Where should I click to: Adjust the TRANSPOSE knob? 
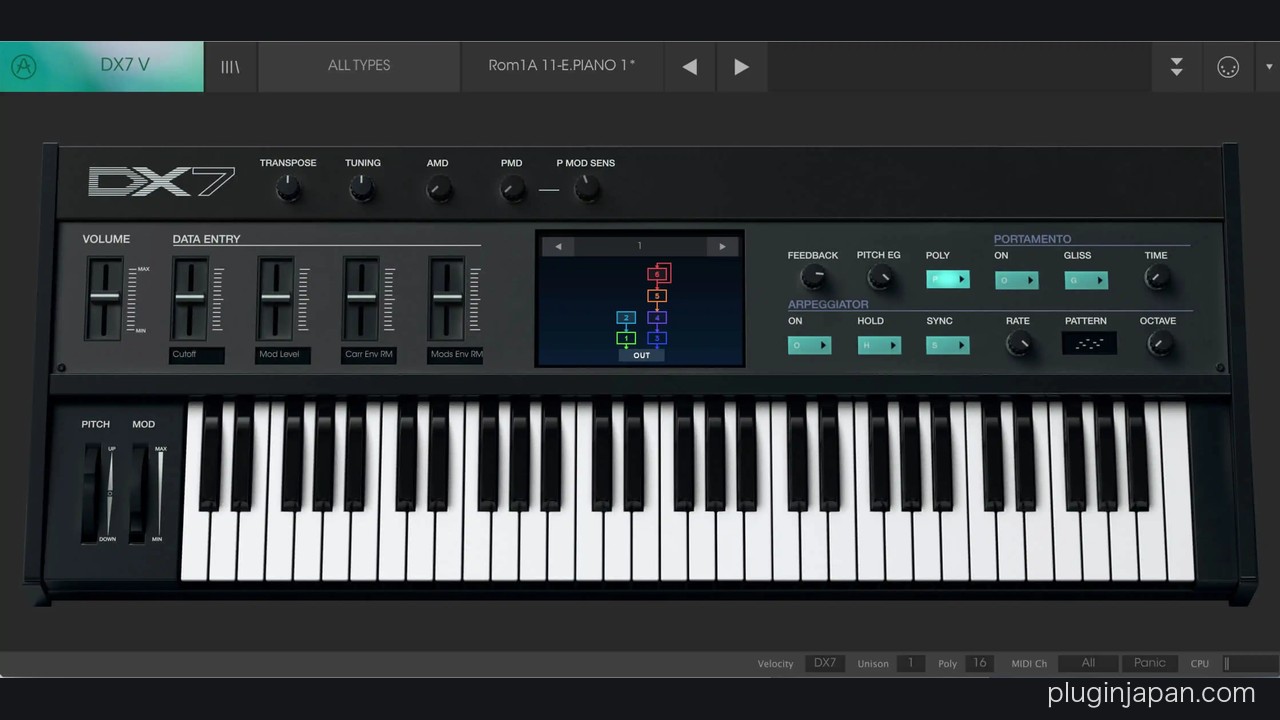click(288, 188)
